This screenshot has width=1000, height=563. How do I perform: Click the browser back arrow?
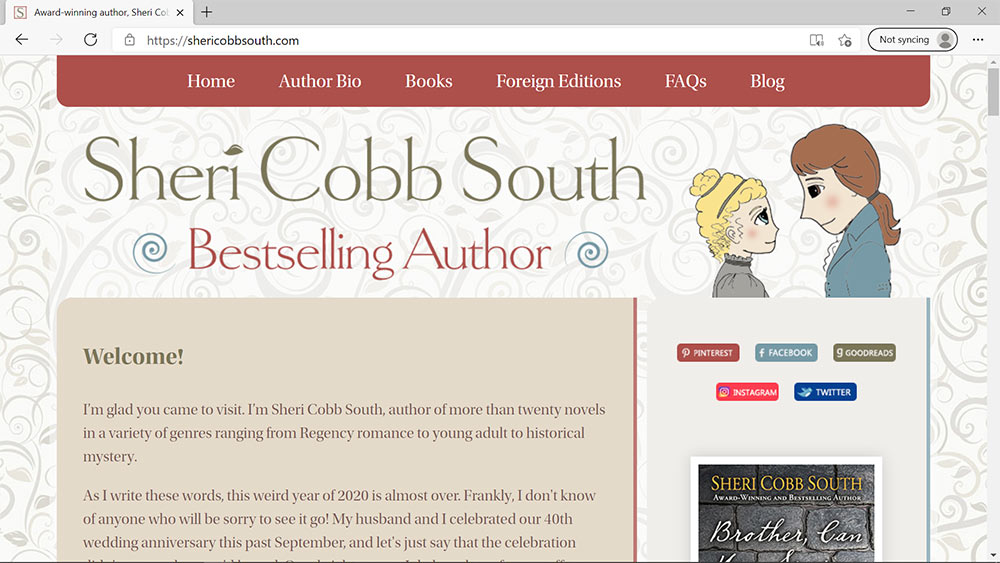point(22,40)
